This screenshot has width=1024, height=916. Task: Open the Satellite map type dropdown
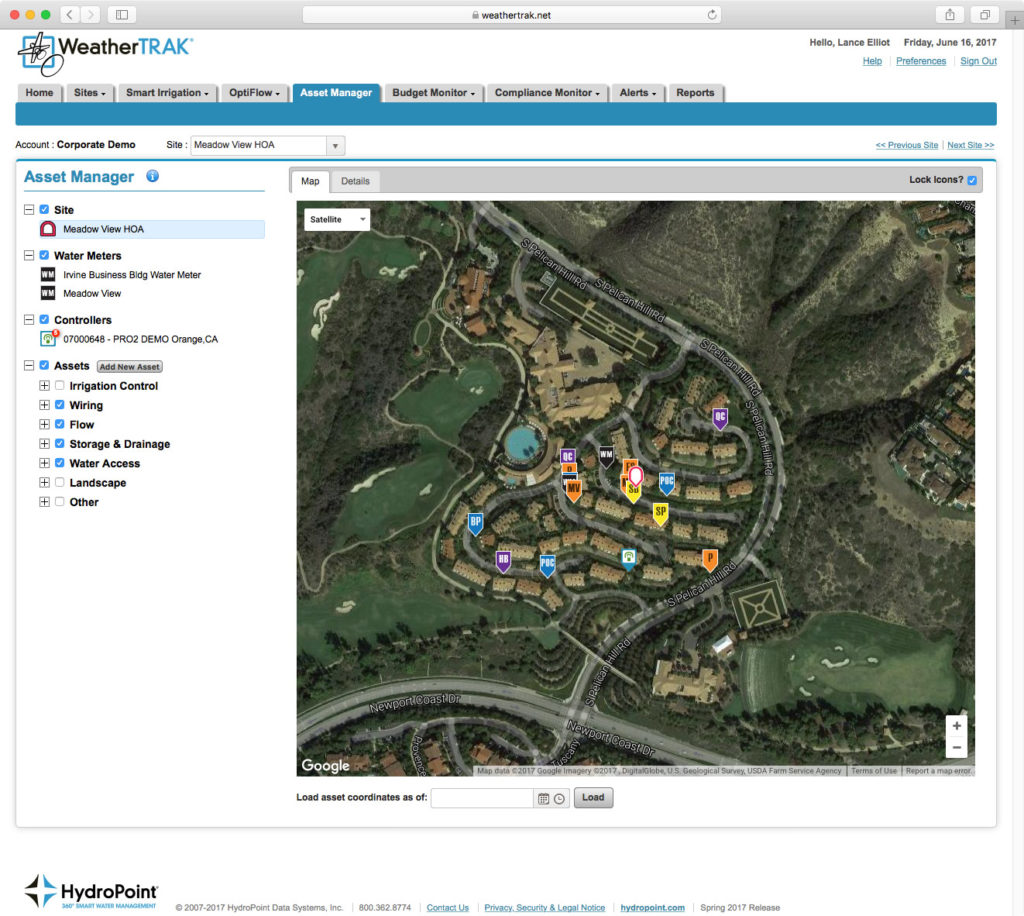(337, 218)
